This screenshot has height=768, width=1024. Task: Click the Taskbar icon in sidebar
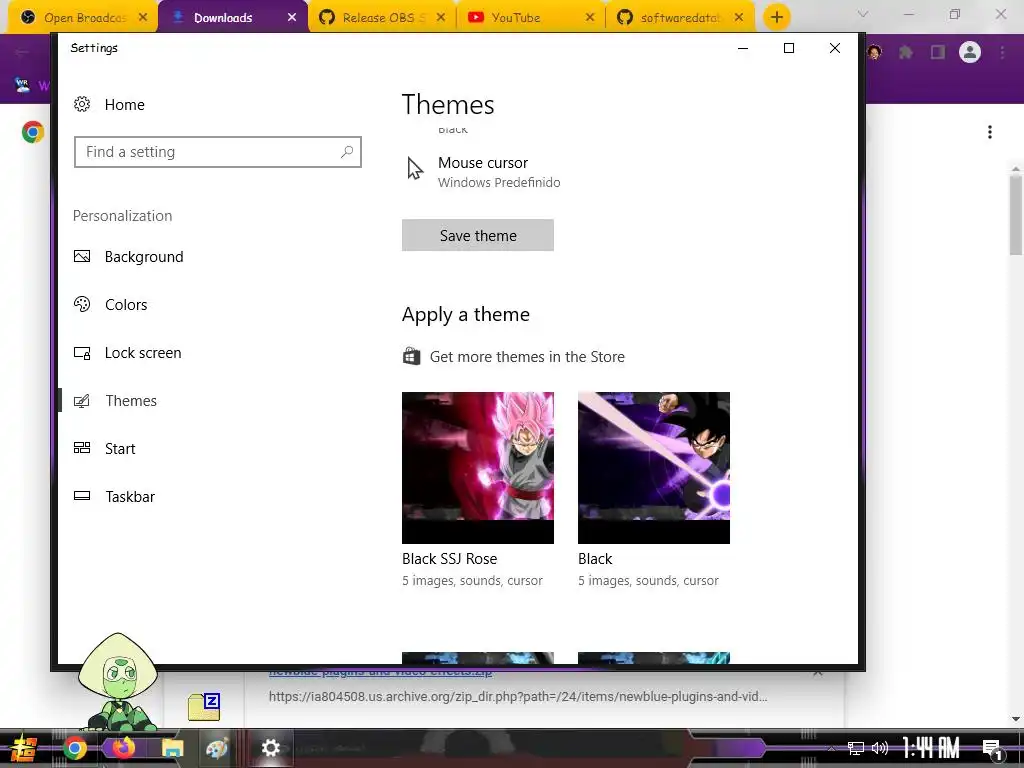pyautogui.click(x=82, y=496)
